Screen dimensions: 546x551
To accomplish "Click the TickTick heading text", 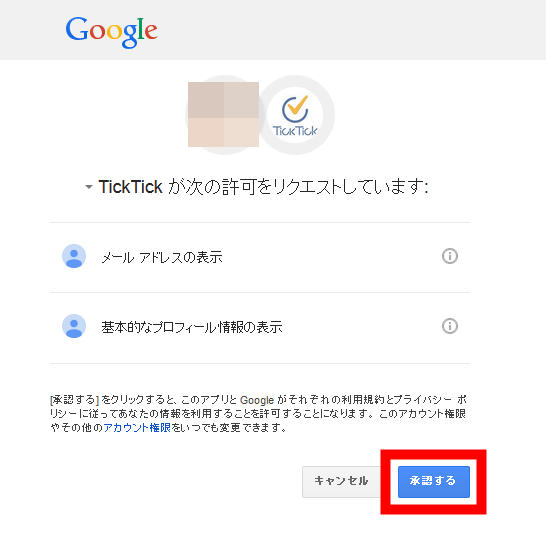I will click(x=130, y=187).
